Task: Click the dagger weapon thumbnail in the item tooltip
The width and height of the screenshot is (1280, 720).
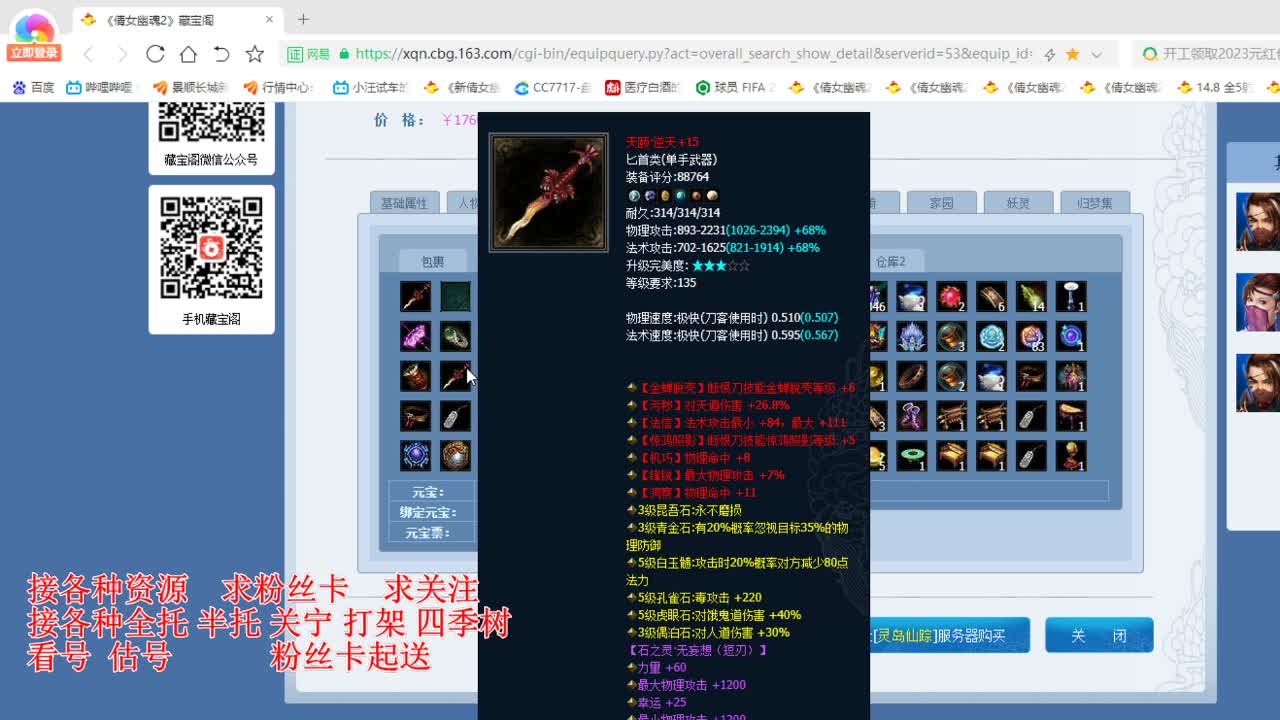Action: click(x=547, y=191)
